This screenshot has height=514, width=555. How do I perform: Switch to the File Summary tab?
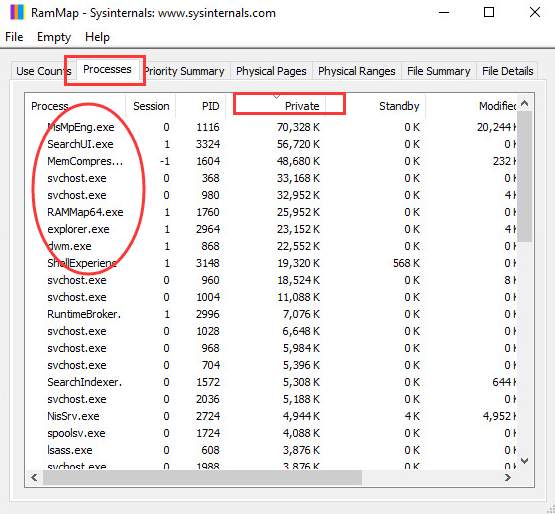(439, 71)
